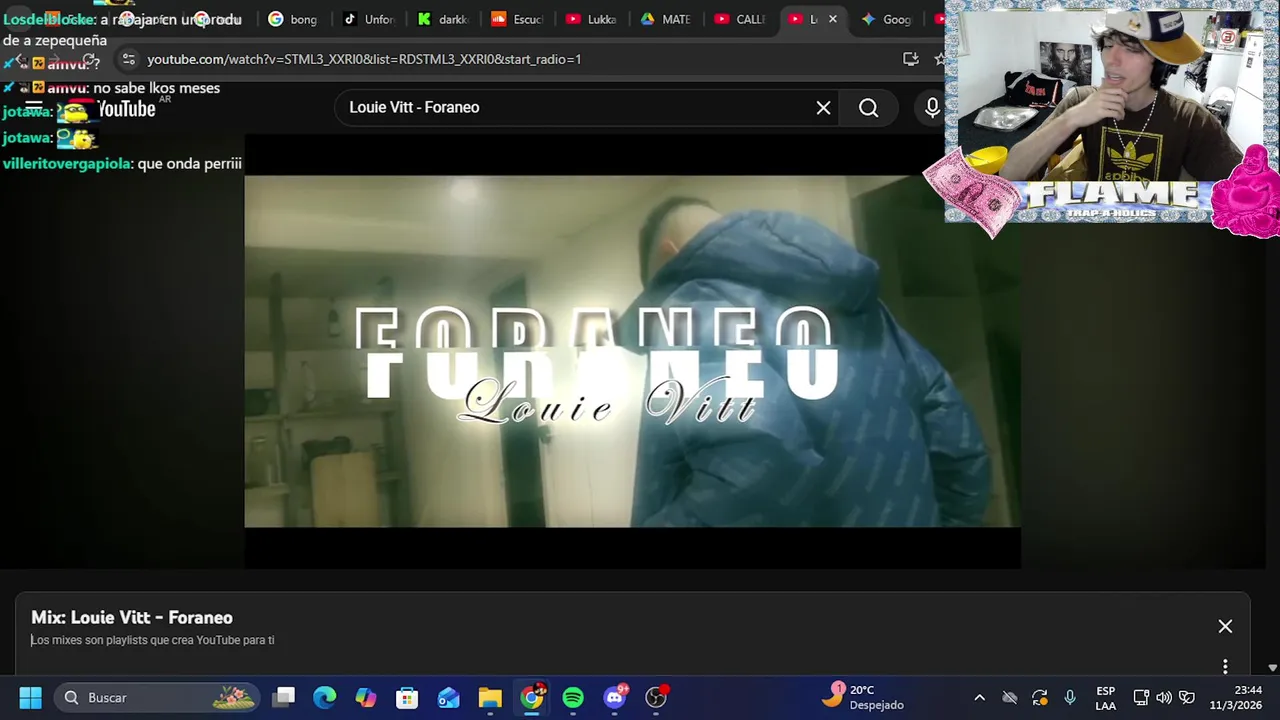Switch to the Kick 'darkk' tab
Viewport: 1280px width, 720px height.
pyautogui.click(x=443, y=19)
